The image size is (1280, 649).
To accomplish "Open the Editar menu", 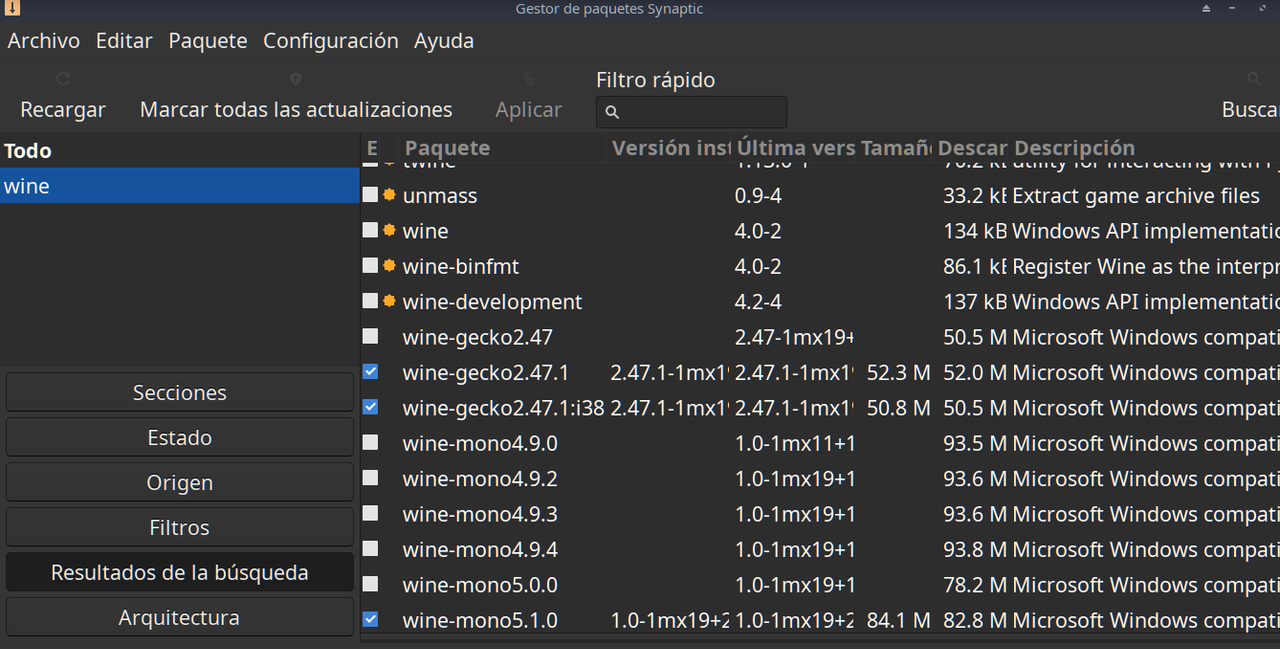I will (124, 41).
